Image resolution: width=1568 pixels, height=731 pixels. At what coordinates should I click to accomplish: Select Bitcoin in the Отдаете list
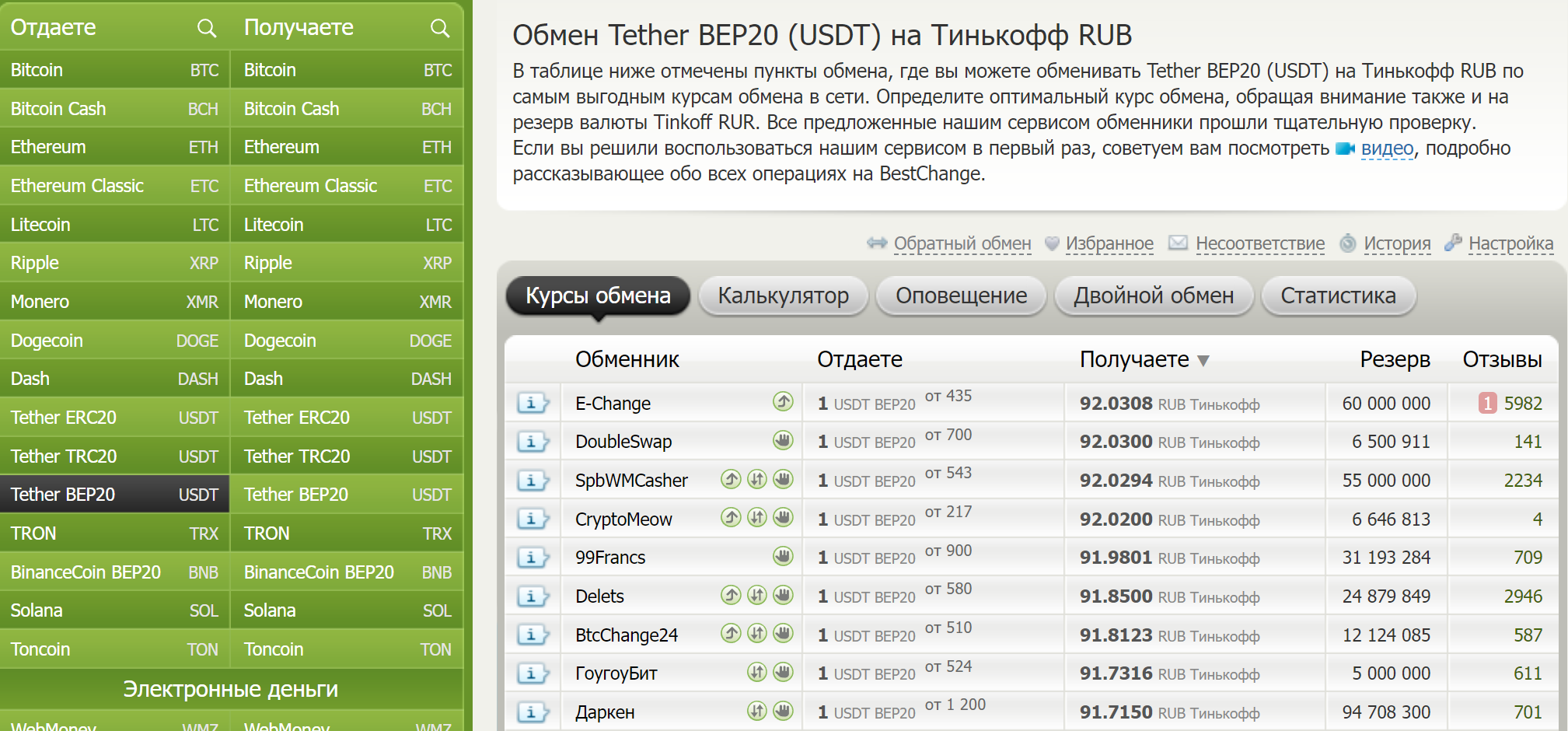[x=114, y=70]
